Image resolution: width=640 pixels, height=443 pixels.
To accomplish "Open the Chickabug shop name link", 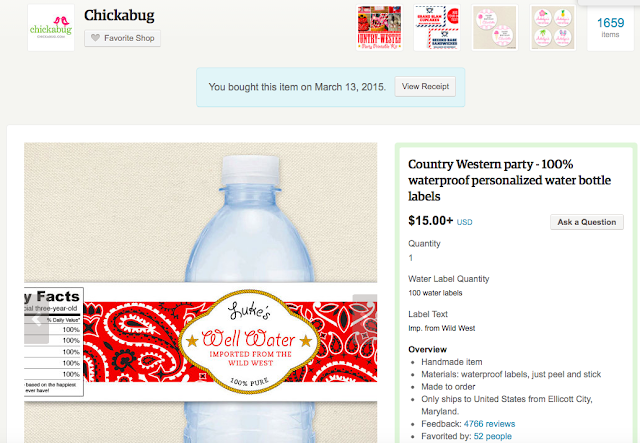I will click(x=119, y=15).
